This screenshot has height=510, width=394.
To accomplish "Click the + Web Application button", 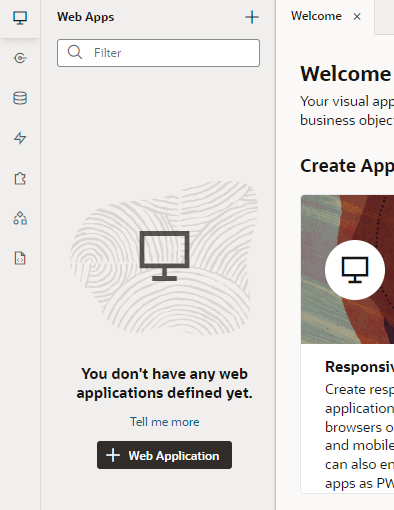I will 164,455.
